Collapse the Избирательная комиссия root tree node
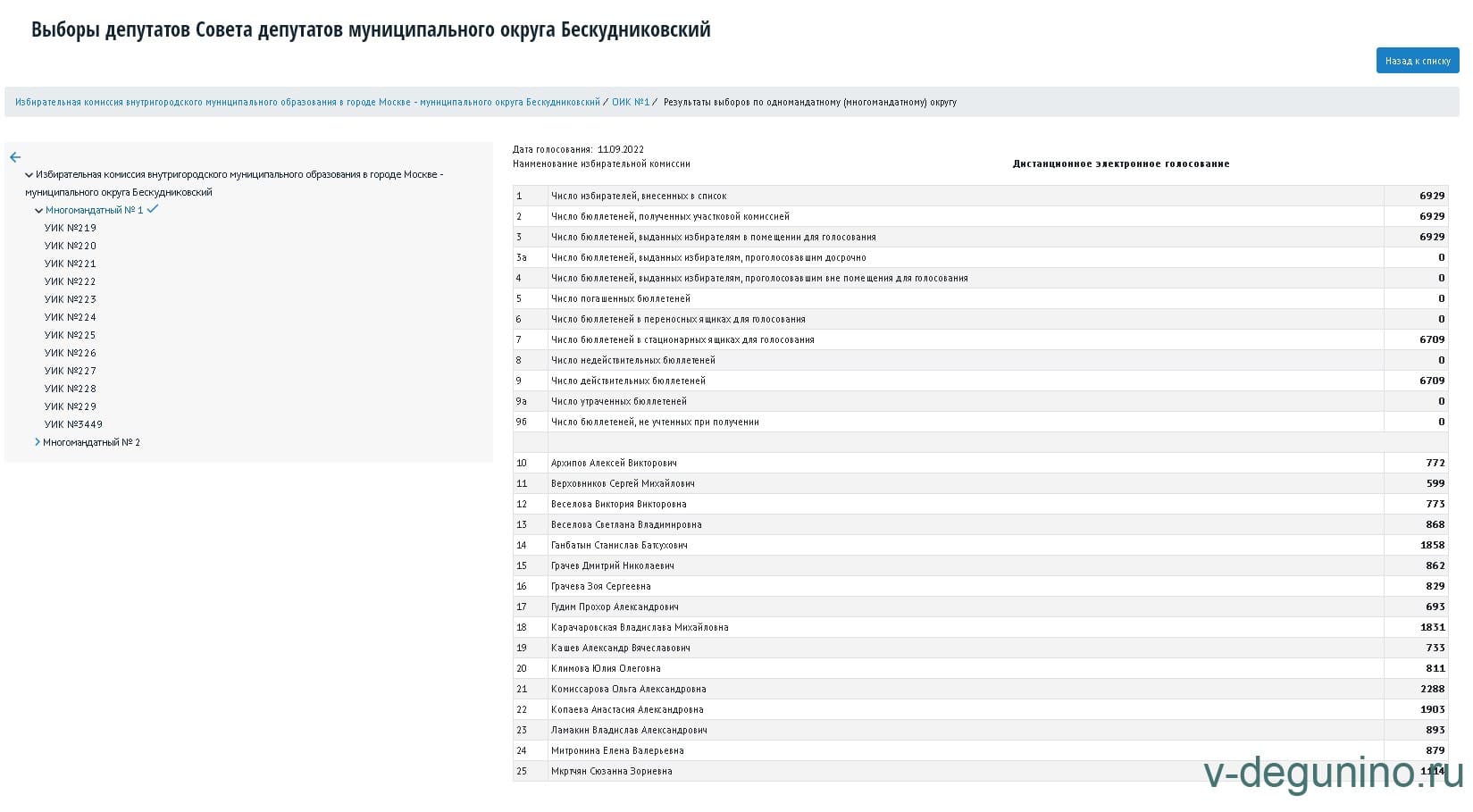This screenshot has height=812, width=1473. coord(29,175)
